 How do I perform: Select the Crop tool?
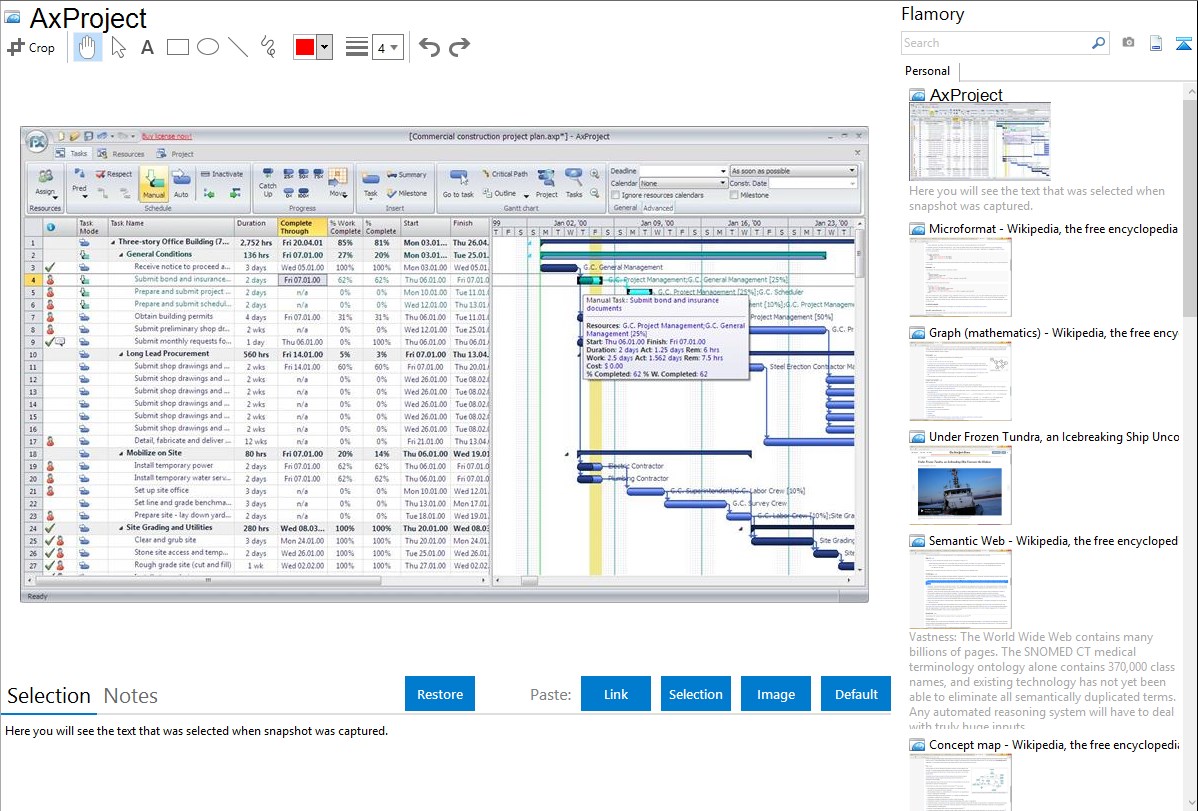click(31, 47)
